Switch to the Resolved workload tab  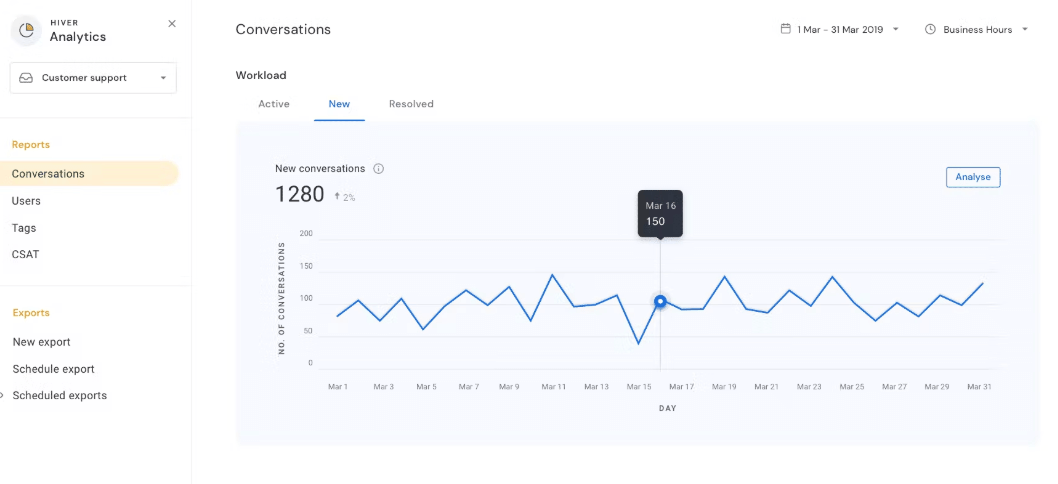411,104
